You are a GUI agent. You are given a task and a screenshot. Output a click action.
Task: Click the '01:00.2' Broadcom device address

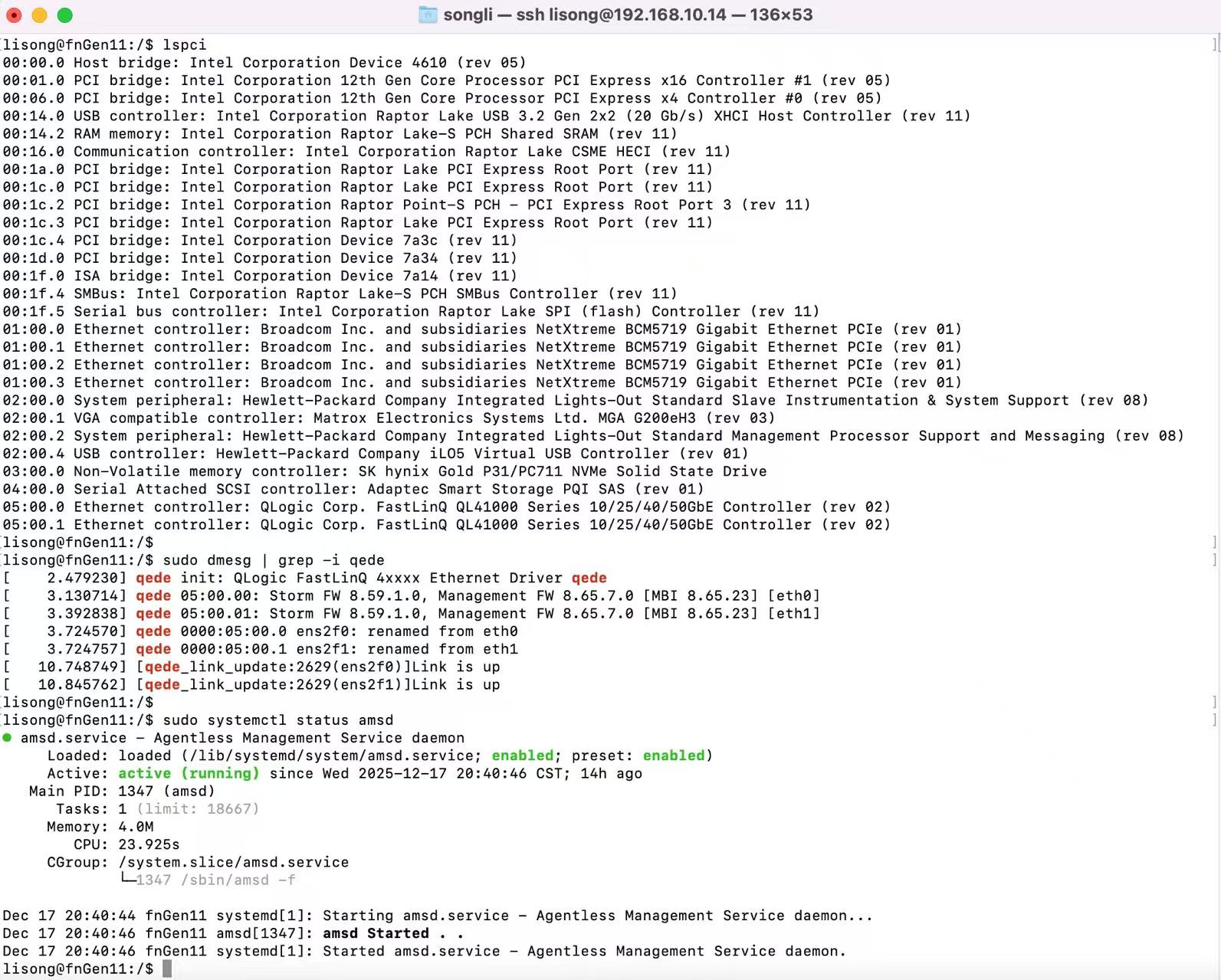pyautogui.click(x=34, y=365)
